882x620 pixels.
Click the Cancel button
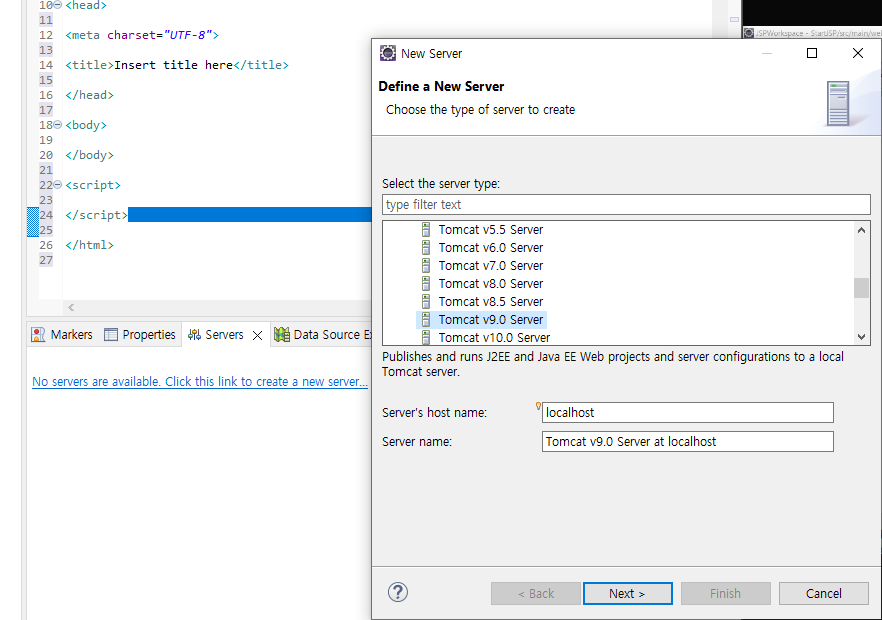click(x=824, y=594)
